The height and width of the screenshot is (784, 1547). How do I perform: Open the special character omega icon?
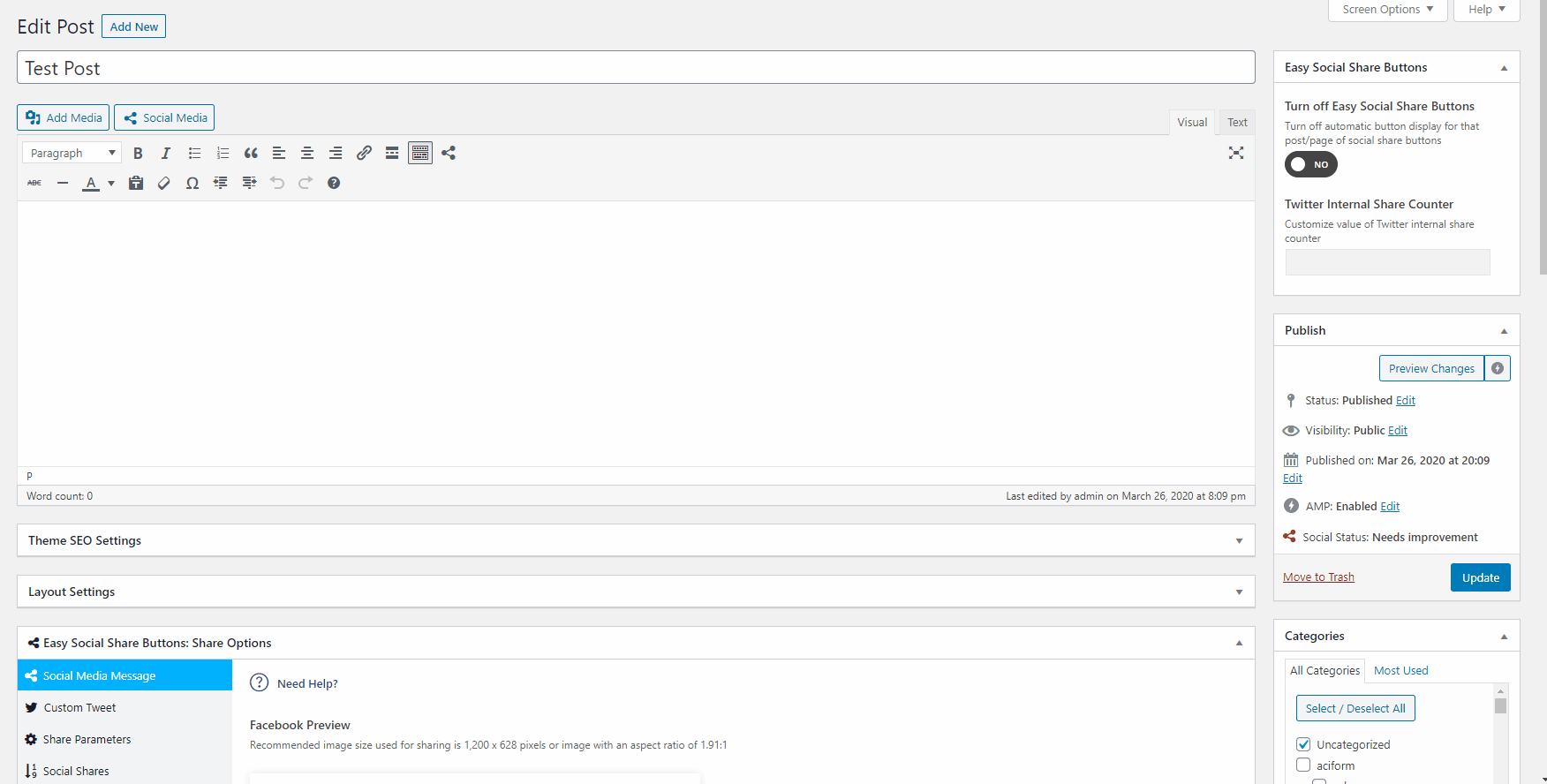click(x=192, y=184)
